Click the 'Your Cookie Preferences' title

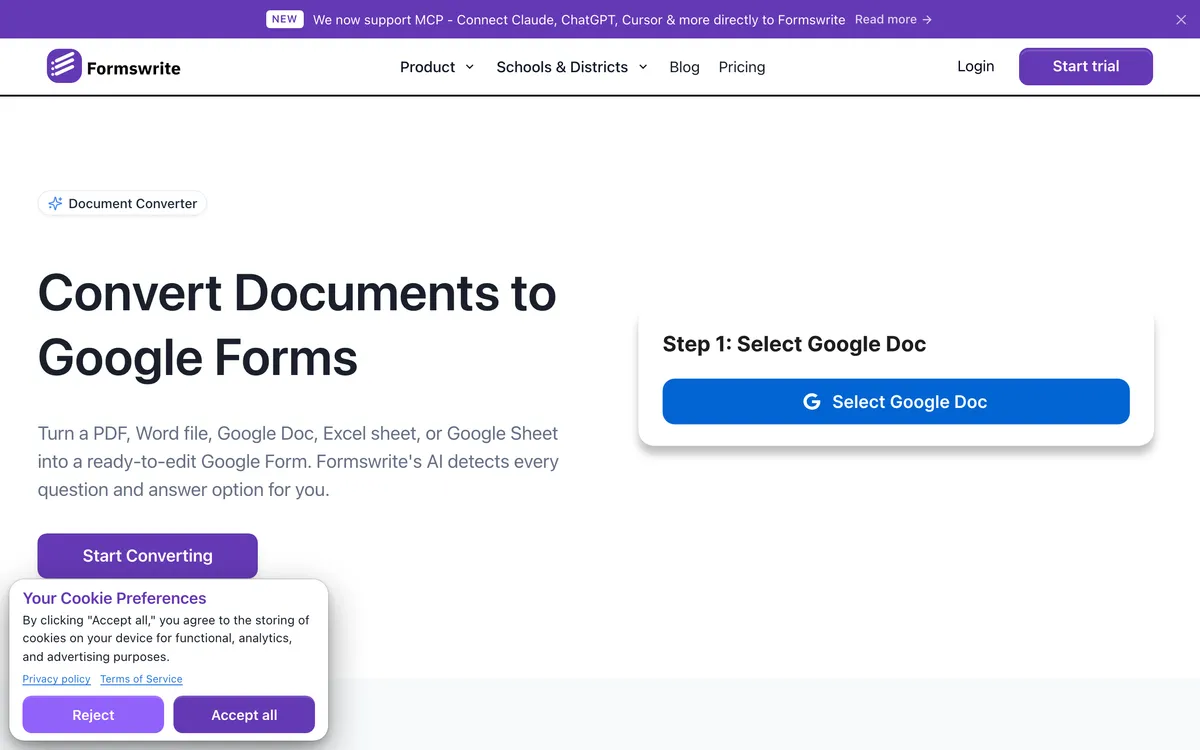[115, 598]
